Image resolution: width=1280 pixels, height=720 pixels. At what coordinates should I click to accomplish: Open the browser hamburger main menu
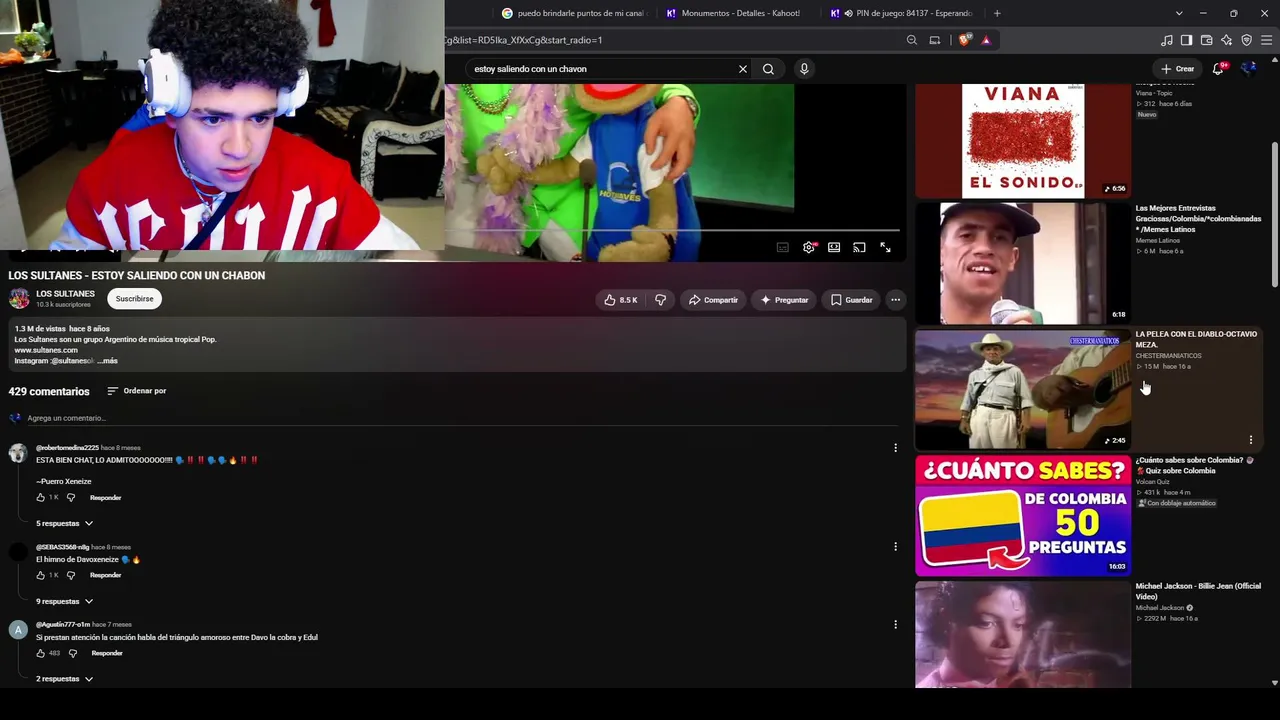point(1266,40)
